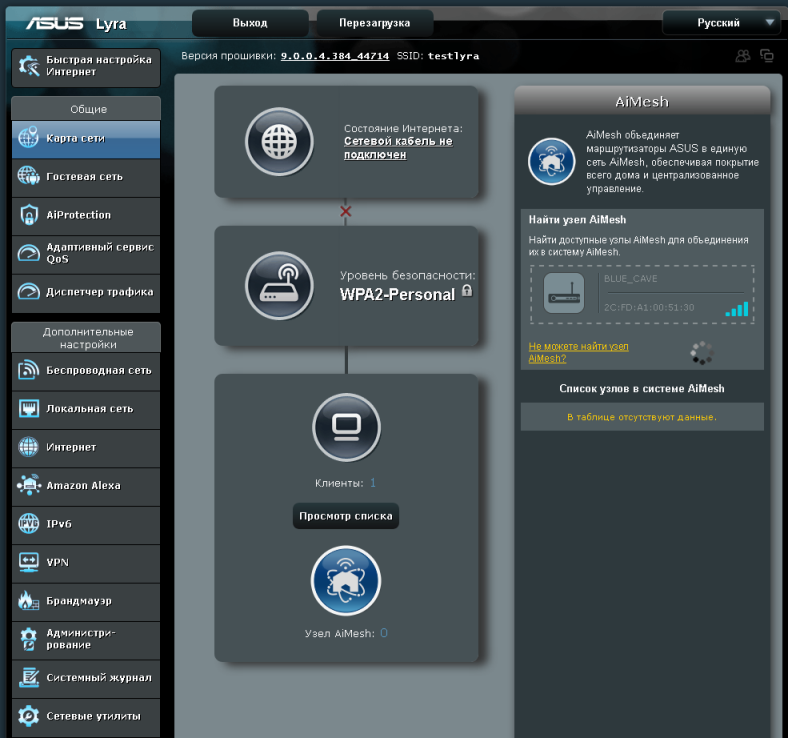This screenshot has width=788, height=738.
Task: Open Карта сети menu item
Action: pyautogui.click(x=86, y=139)
